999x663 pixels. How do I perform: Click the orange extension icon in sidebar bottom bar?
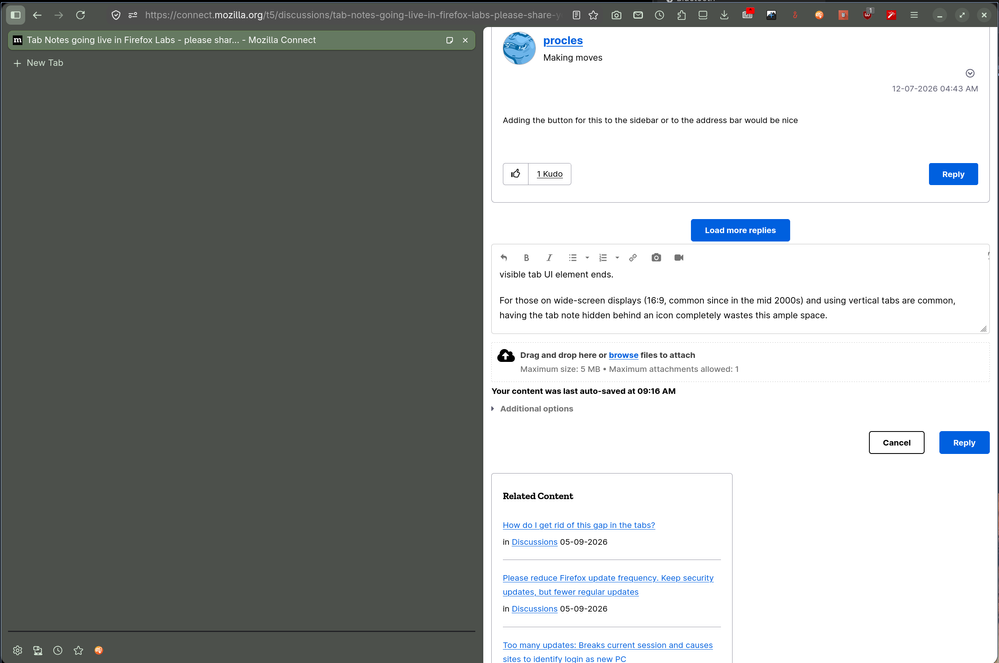[99, 650]
